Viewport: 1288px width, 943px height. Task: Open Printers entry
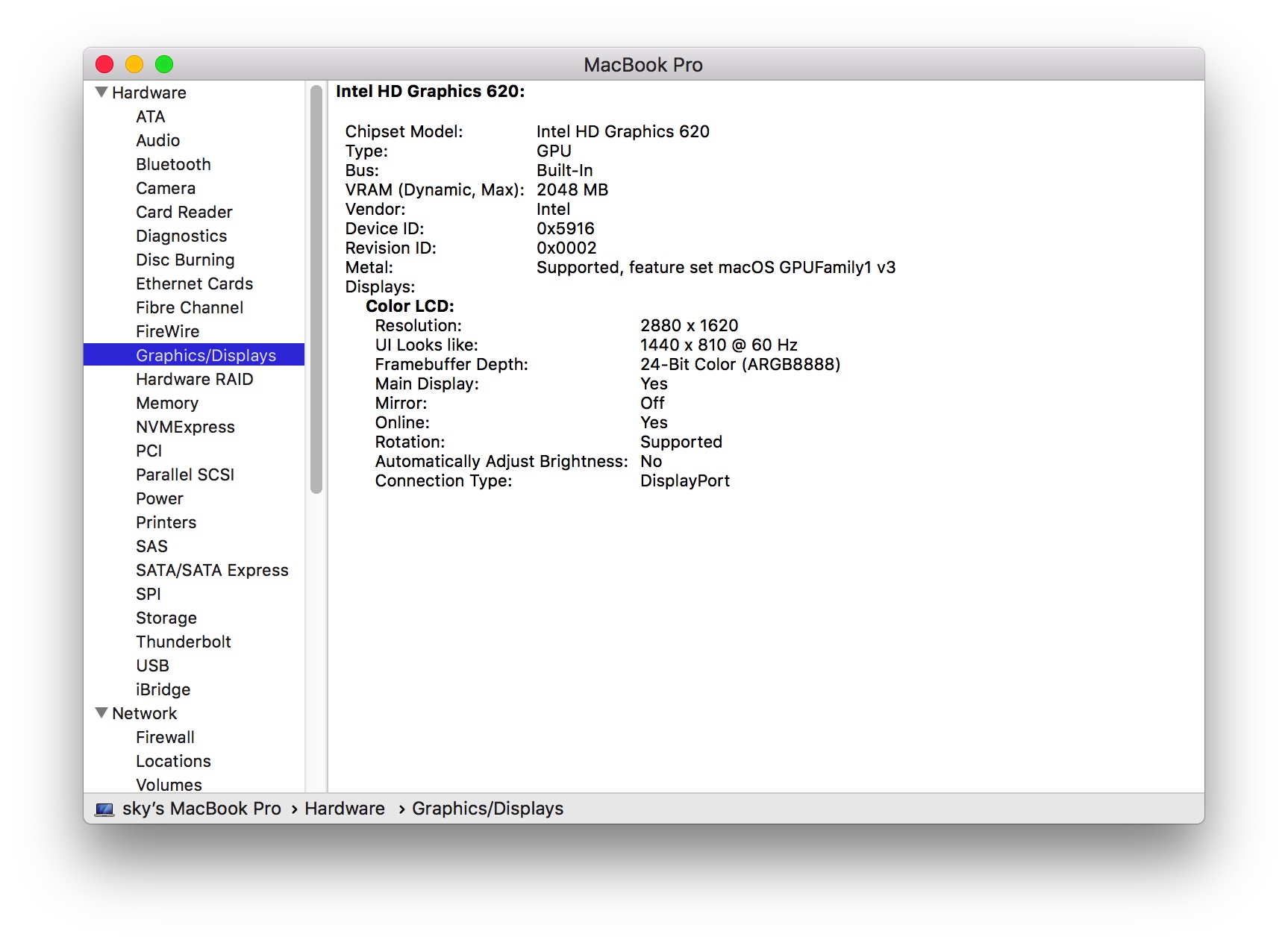(166, 522)
